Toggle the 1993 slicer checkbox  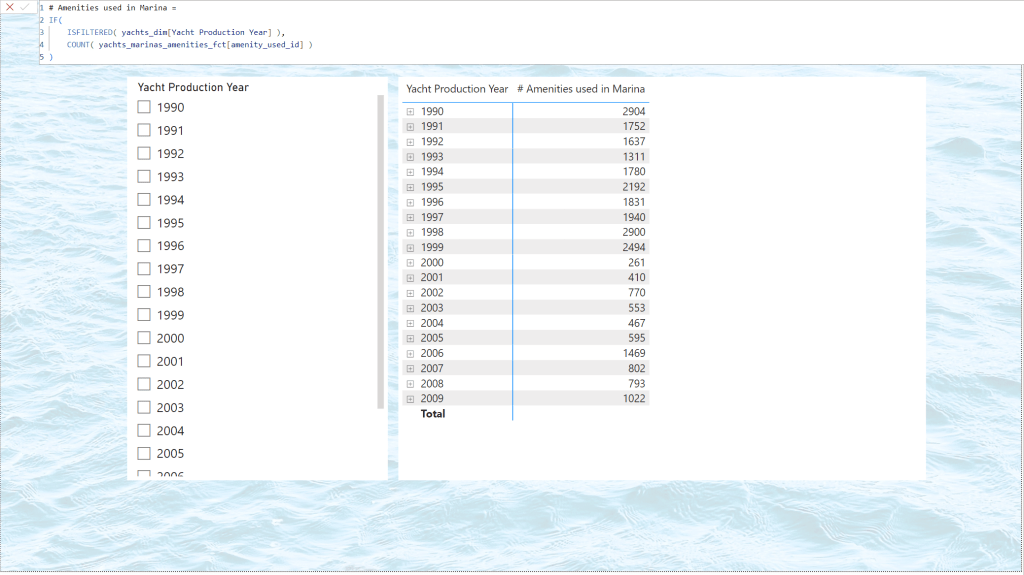(x=144, y=177)
